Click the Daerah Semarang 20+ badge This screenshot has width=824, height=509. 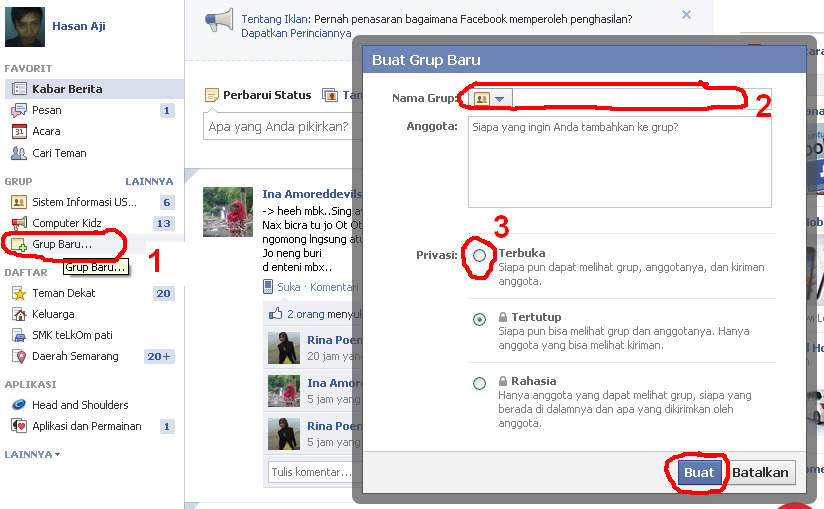(x=159, y=356)
